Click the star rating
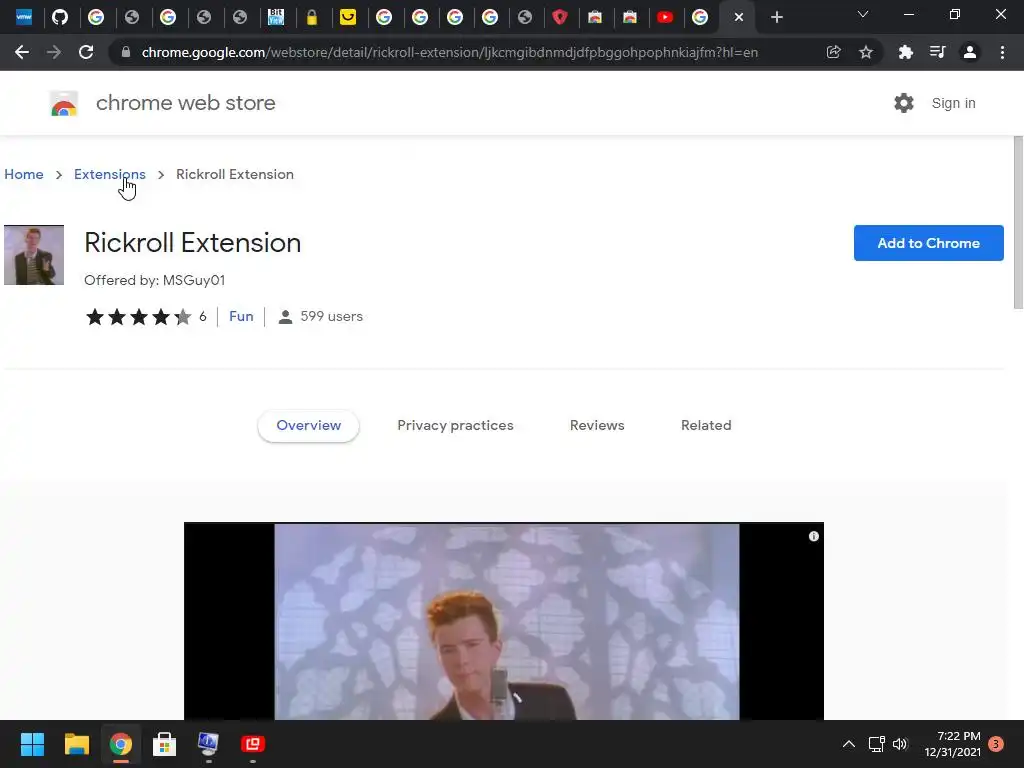This screenshot has width=1024, height=768. 138,317
